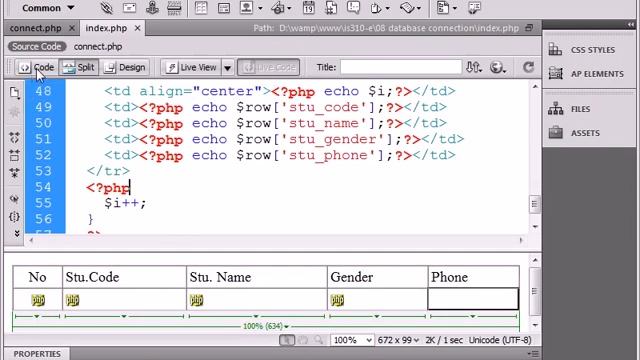Image resolution: width=640 pixels, height=360 pixels.
Task: Click the Script insert icon
Action: click(x=407, y=8)
